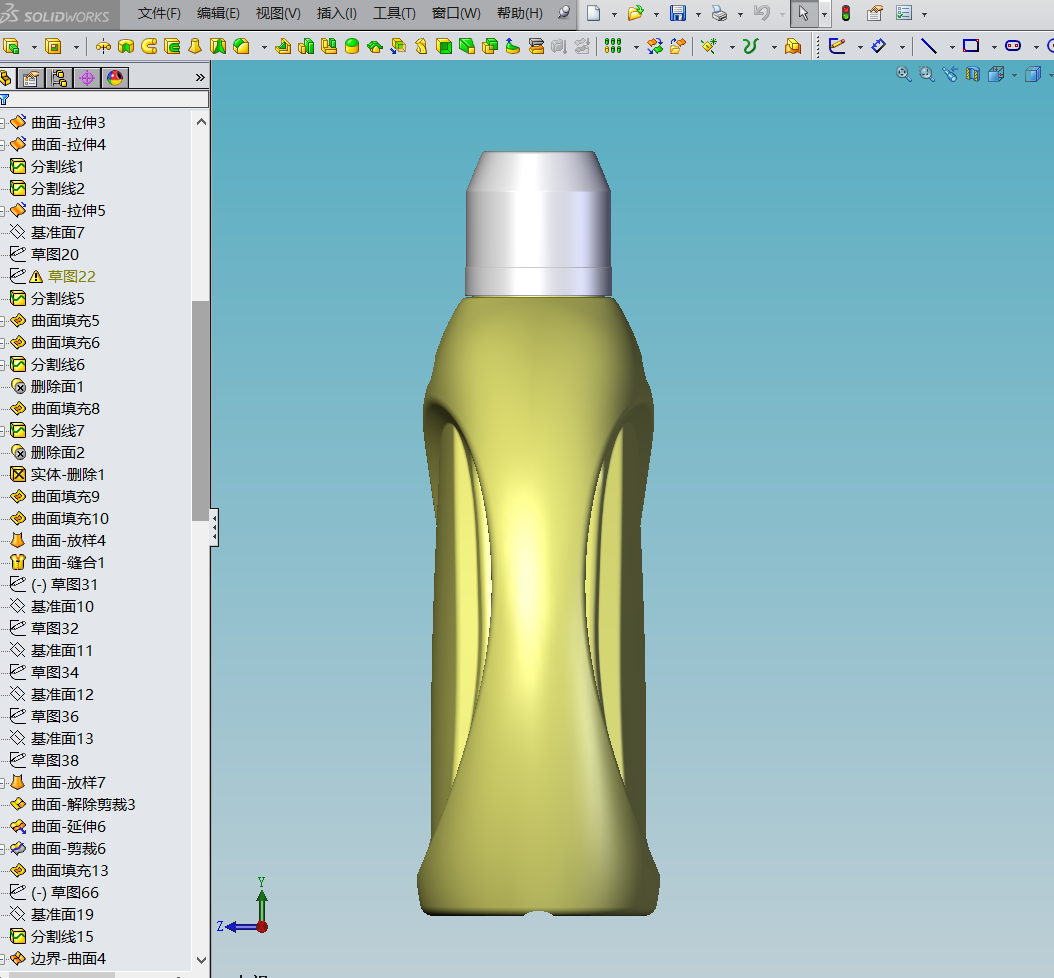Open the dropdown arrow beside the Line tool
The width and height of the screenshot is (1054, 978).
(952, 47)
